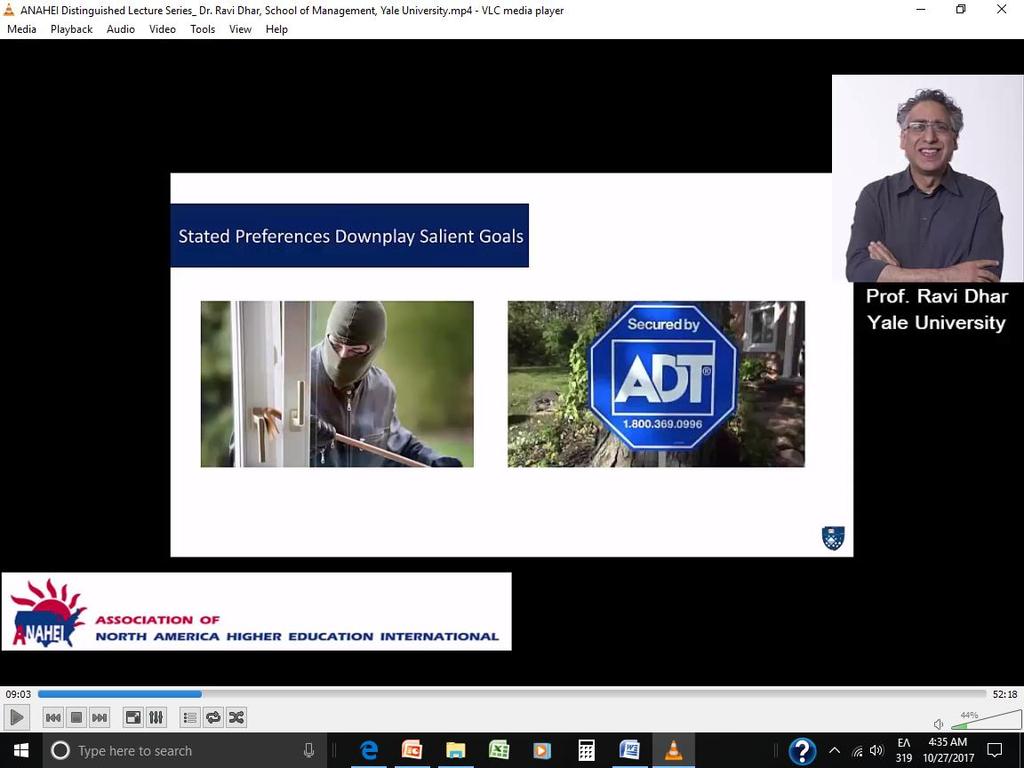Toggle the playlist view
The image size is (1024, 768).
[x=190, y=718]
